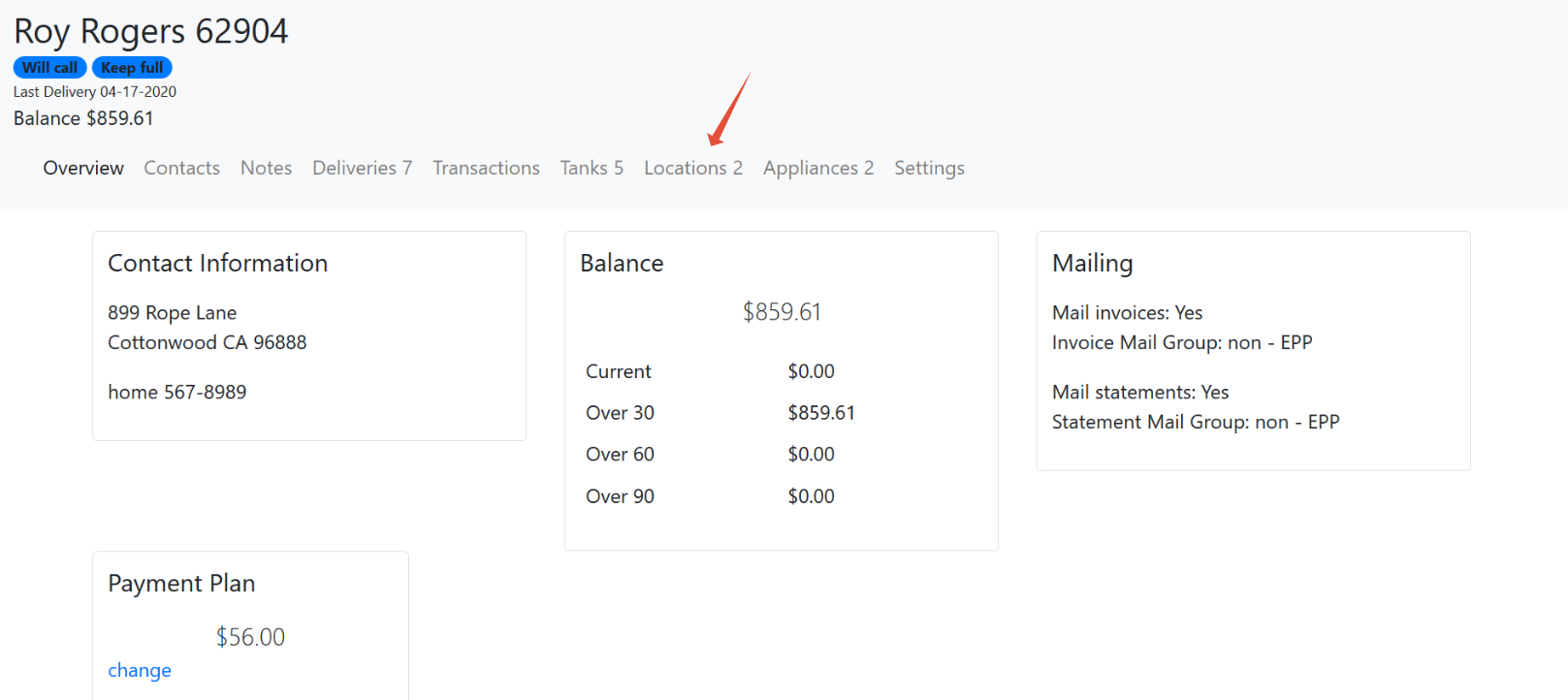Click the large $859.61 amount in Balance card
The width and height of the screenshot is (1568, 700).
click(x=782, y=311)
